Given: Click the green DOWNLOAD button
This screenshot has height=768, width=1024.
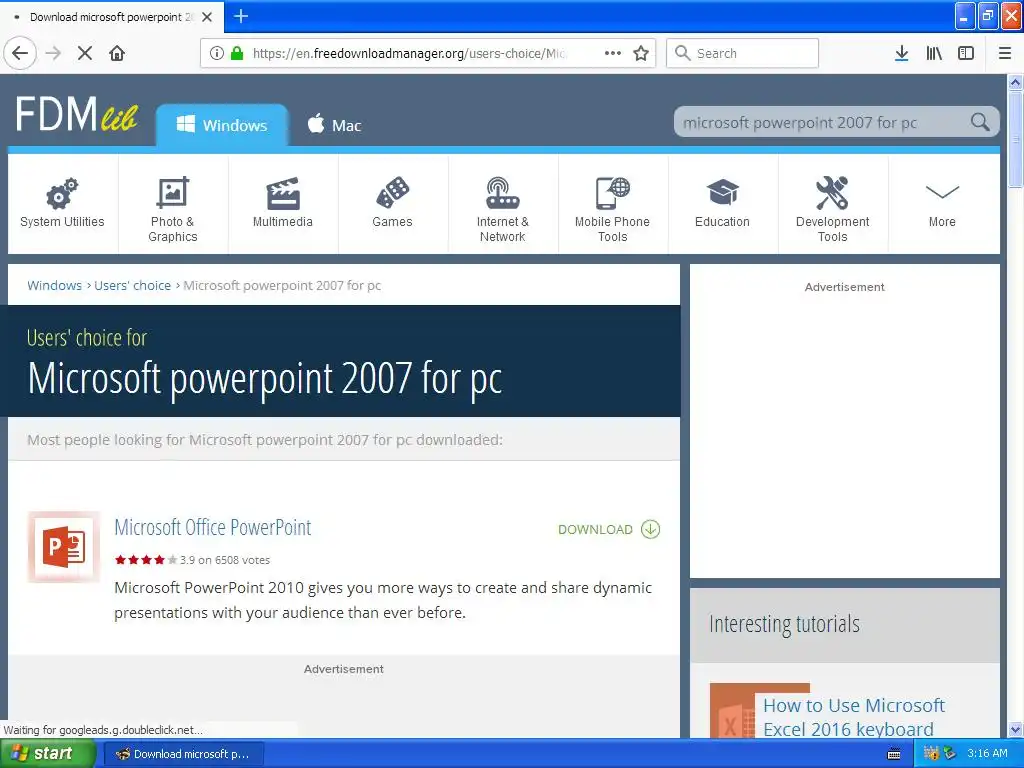Looking at the screenshot, I should tap(609, 529).
